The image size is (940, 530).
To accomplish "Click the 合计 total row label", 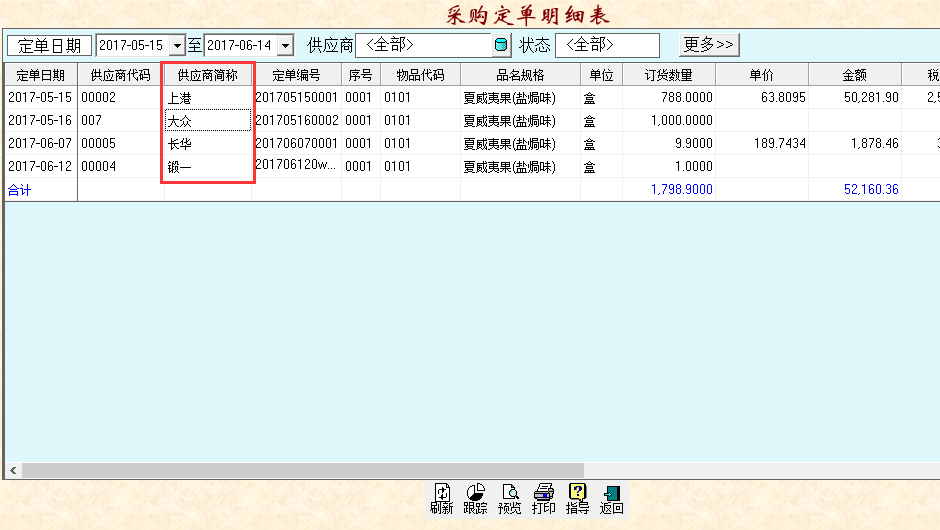I will (x=19, y=190).
